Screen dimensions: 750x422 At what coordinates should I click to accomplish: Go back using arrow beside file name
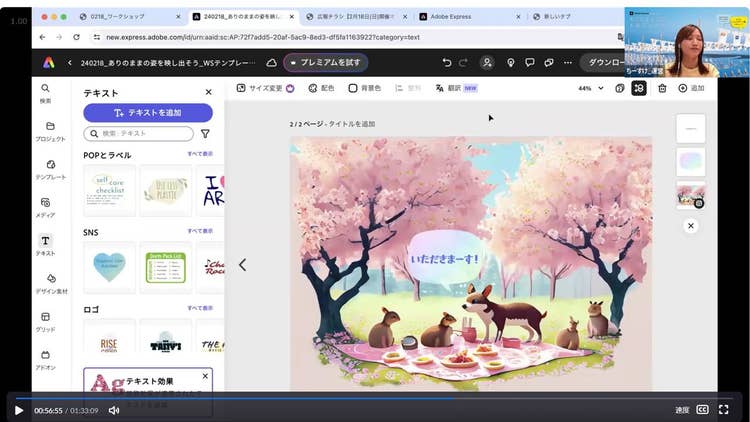[x=70, y=63]
